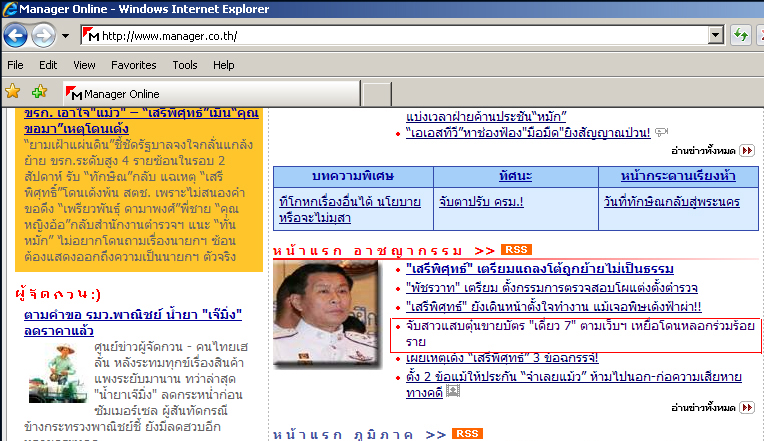Open headline "เอเอสทีวี"หาช่องฟ้อง"มือมืด"
The image size is (764, 441).
528,133
